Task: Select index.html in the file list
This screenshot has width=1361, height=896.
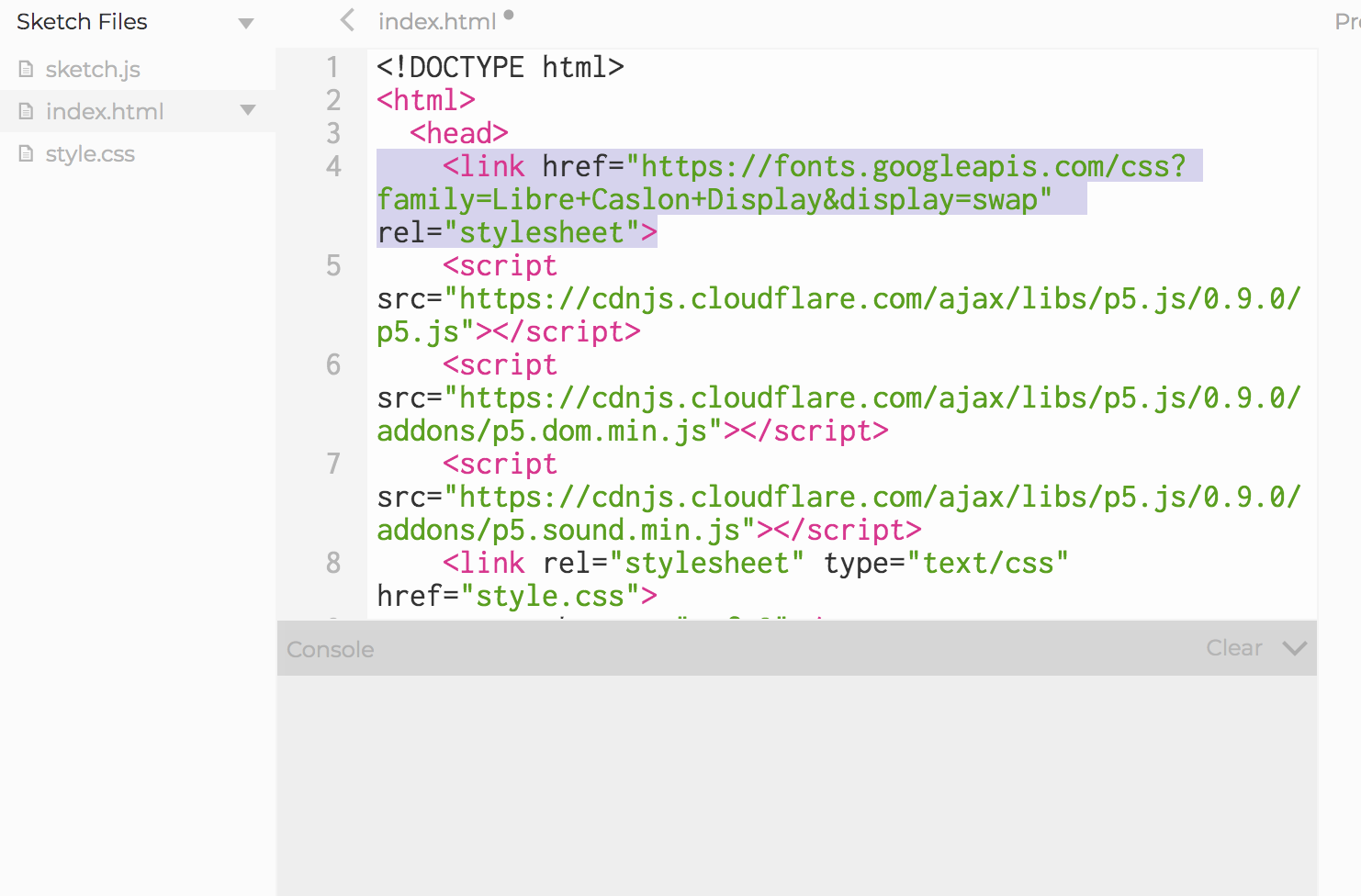Action: (x=138, y=111)
